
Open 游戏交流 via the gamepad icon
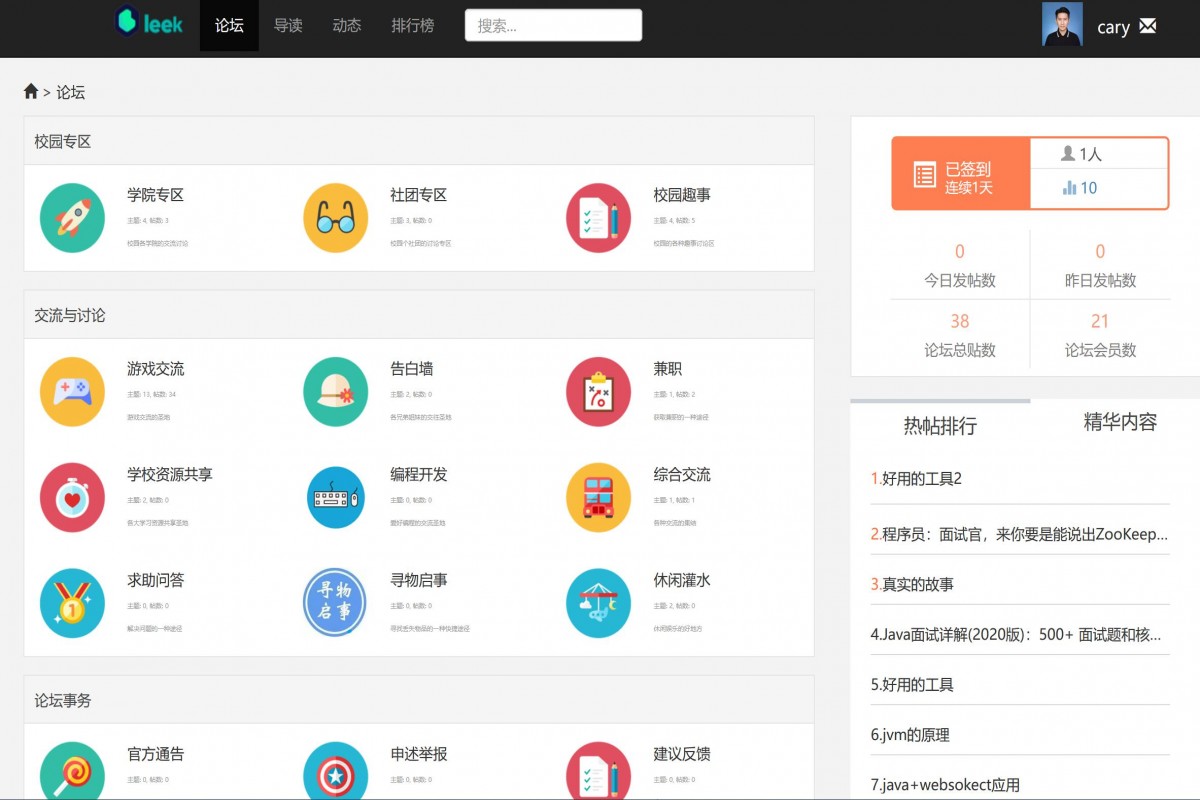pyautogui.click(x=71, y=391)
